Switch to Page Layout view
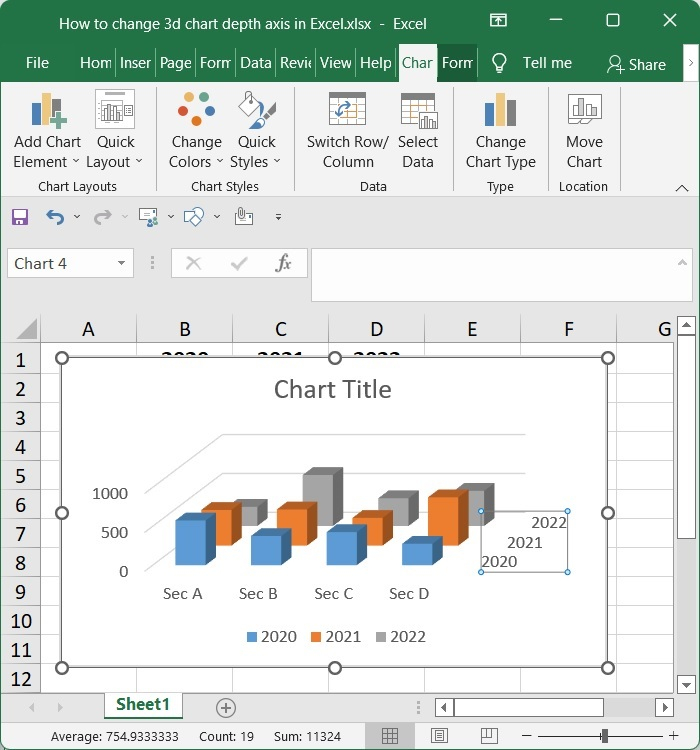 coord(439,736)
